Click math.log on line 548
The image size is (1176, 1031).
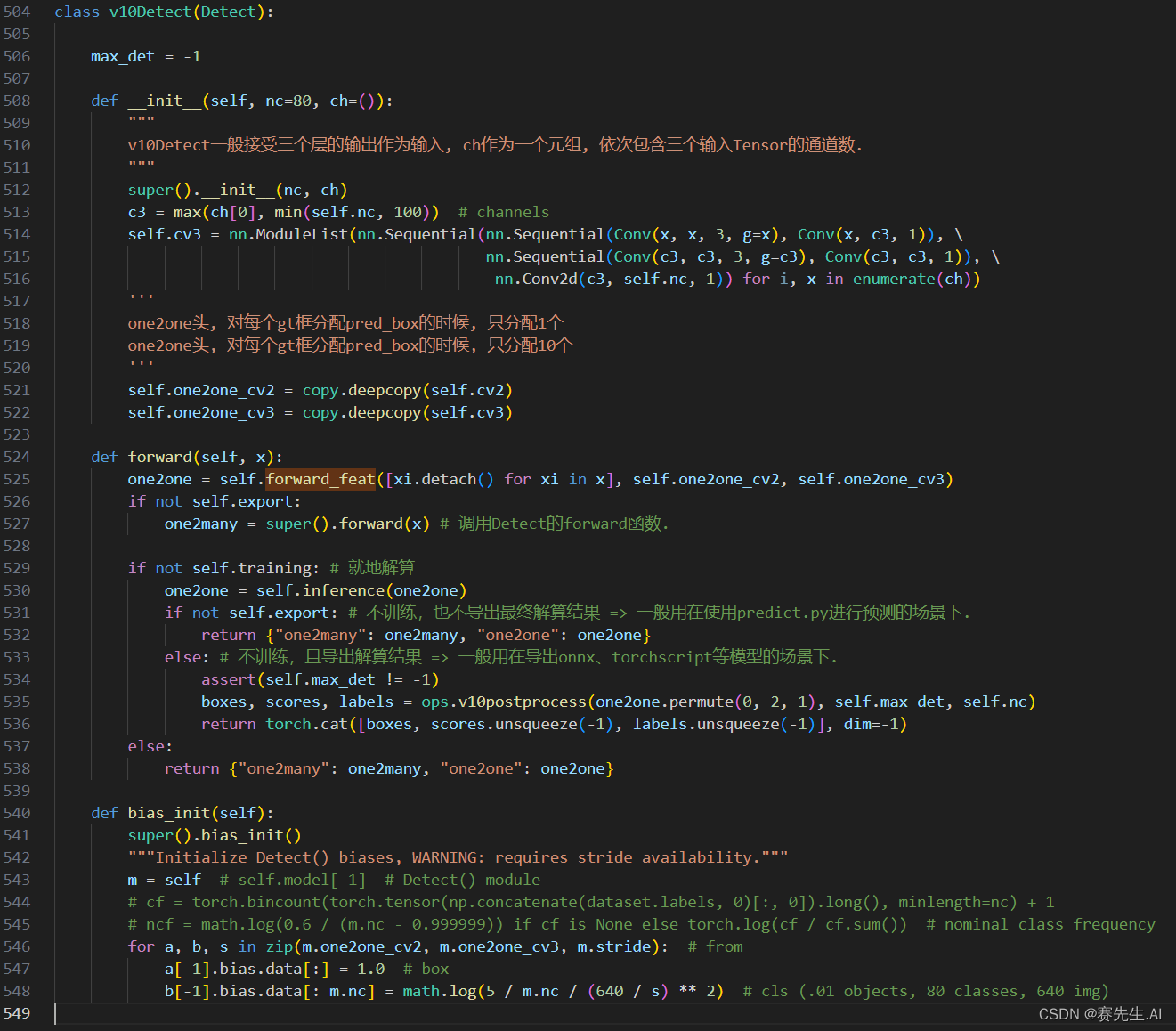[x=440, y=991]
